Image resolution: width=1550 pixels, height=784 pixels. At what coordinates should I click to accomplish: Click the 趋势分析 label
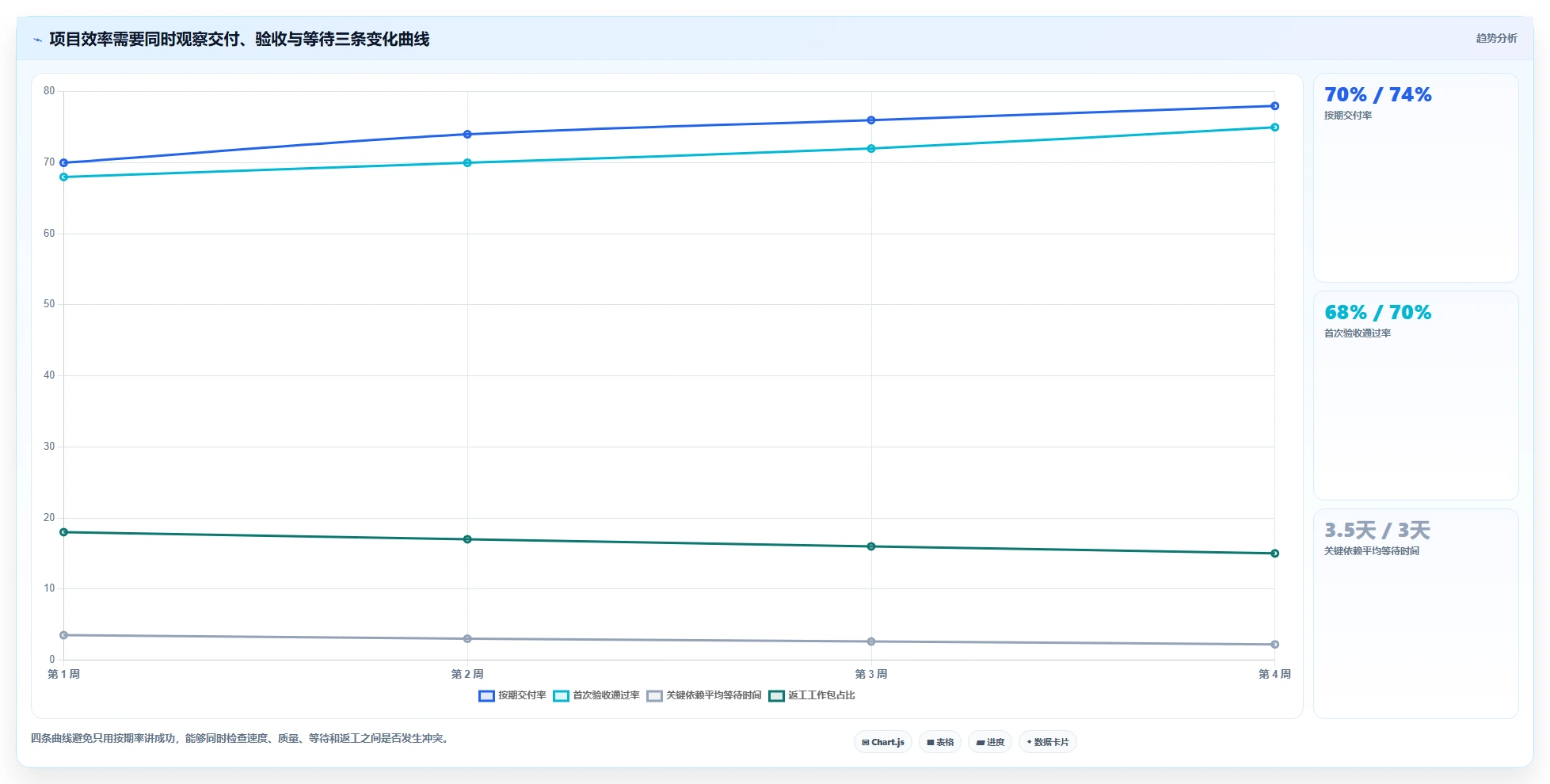pyautogui.click(x=1496, y=38)
